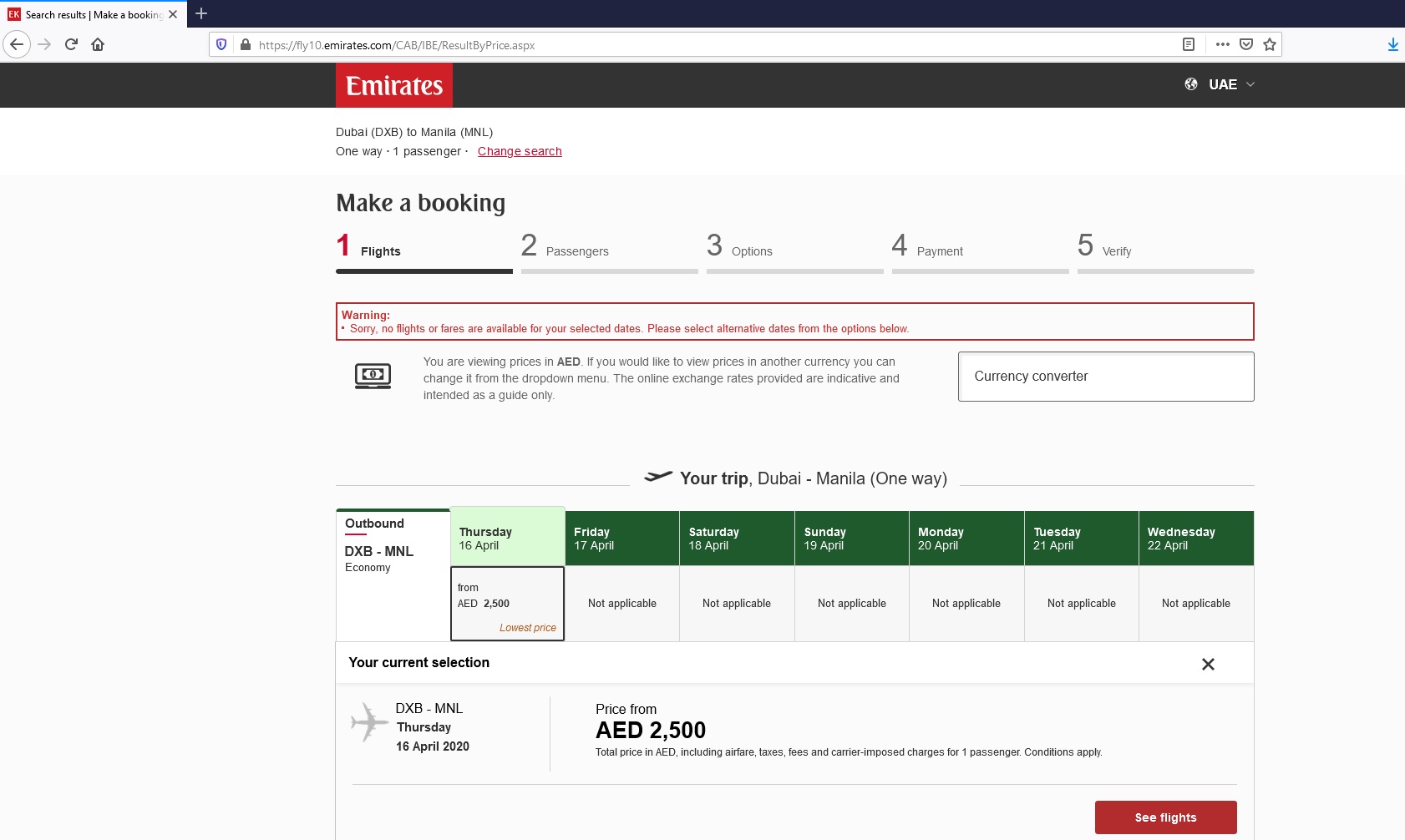Viewport: 1405px width, 840px height.
Task: Open the Currency converter dropdown
Action: tap(1105, 377)
